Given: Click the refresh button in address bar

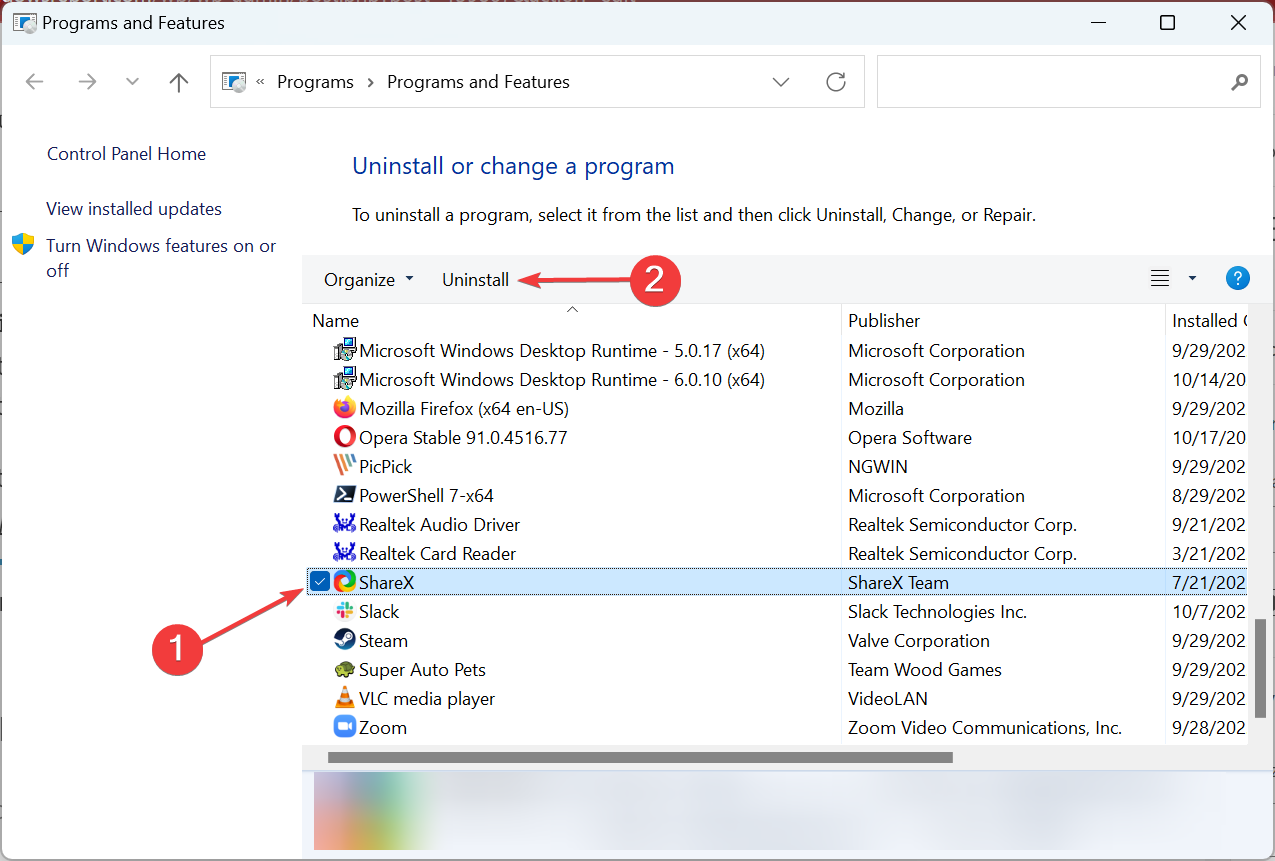Looking at the screenshot, I should click(836, 82).
